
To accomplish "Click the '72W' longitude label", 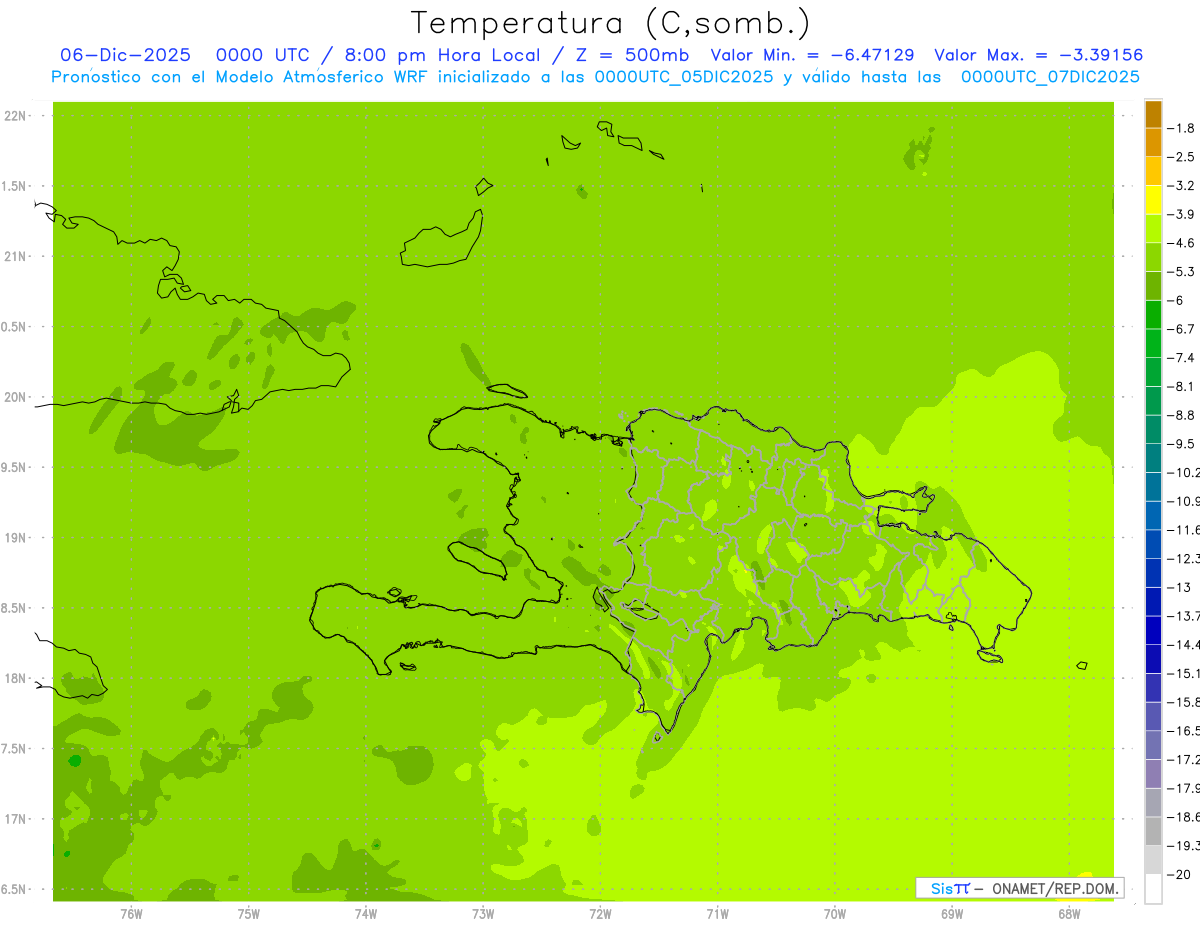I will pyautogui.click(x=600, y=913).
